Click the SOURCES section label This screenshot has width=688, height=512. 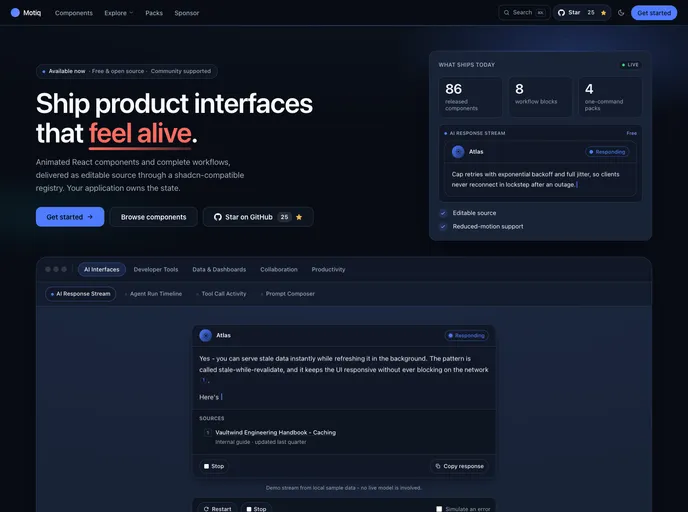[211, 418]
